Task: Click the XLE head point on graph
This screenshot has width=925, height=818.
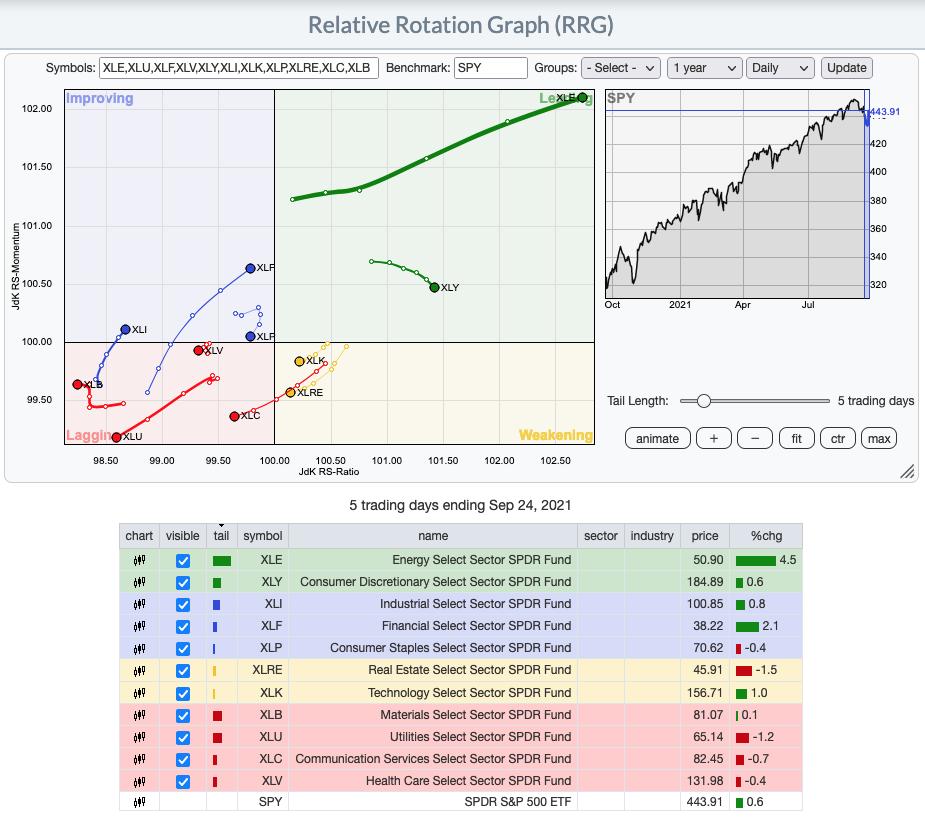Action: click(582, 97)
